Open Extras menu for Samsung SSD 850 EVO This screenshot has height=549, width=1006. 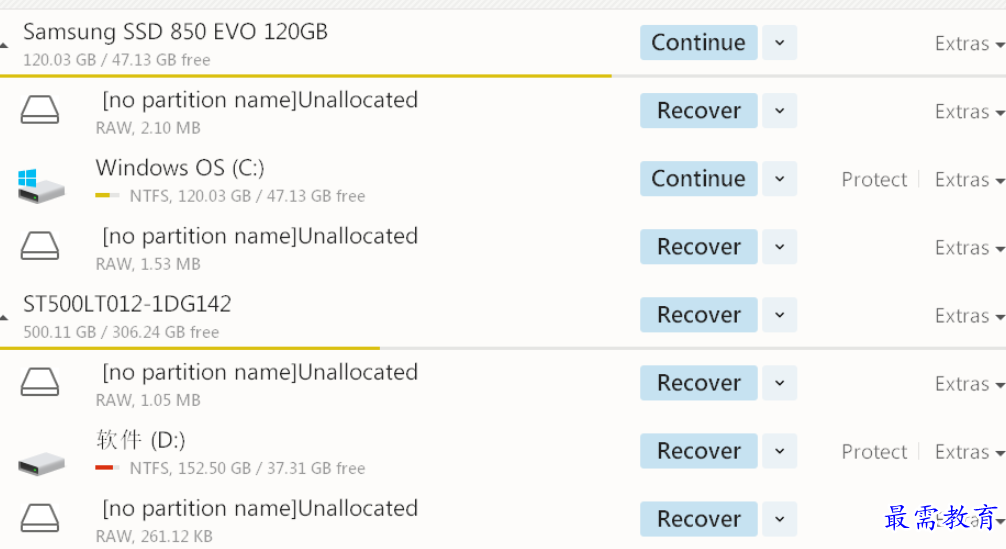tap(969, 44)
